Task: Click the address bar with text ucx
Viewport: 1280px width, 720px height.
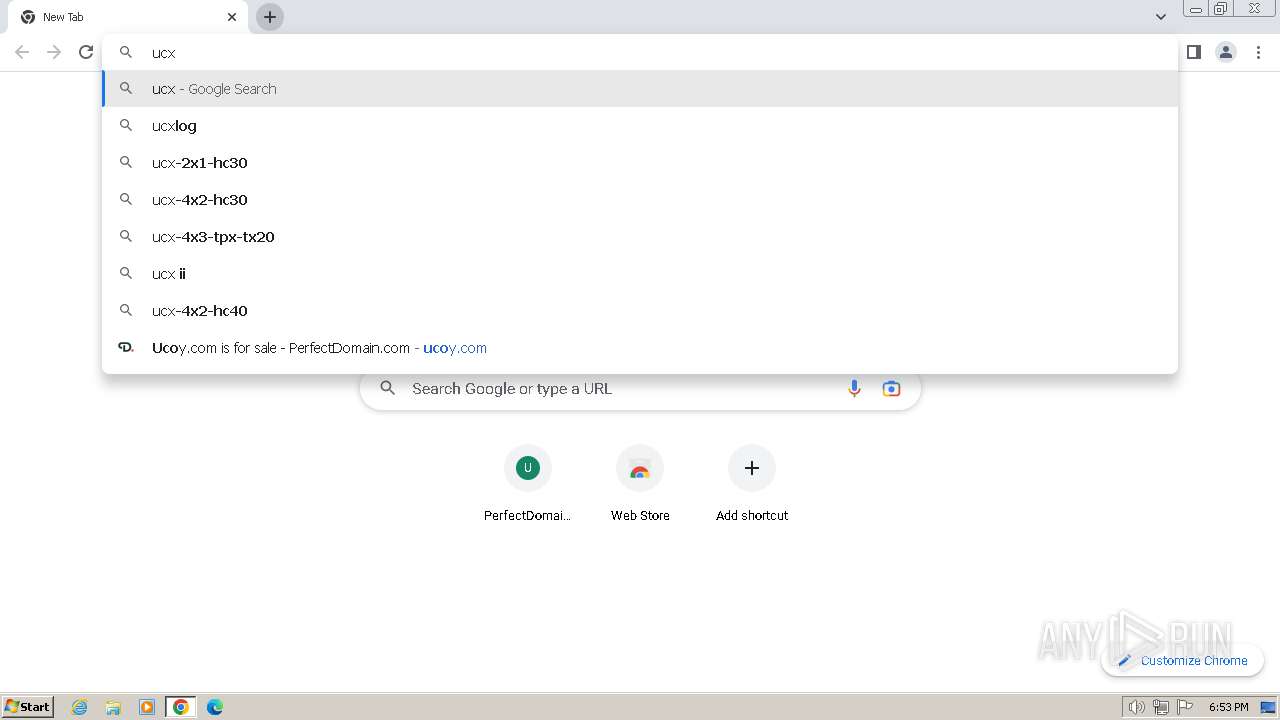Action: coord(640,52)
